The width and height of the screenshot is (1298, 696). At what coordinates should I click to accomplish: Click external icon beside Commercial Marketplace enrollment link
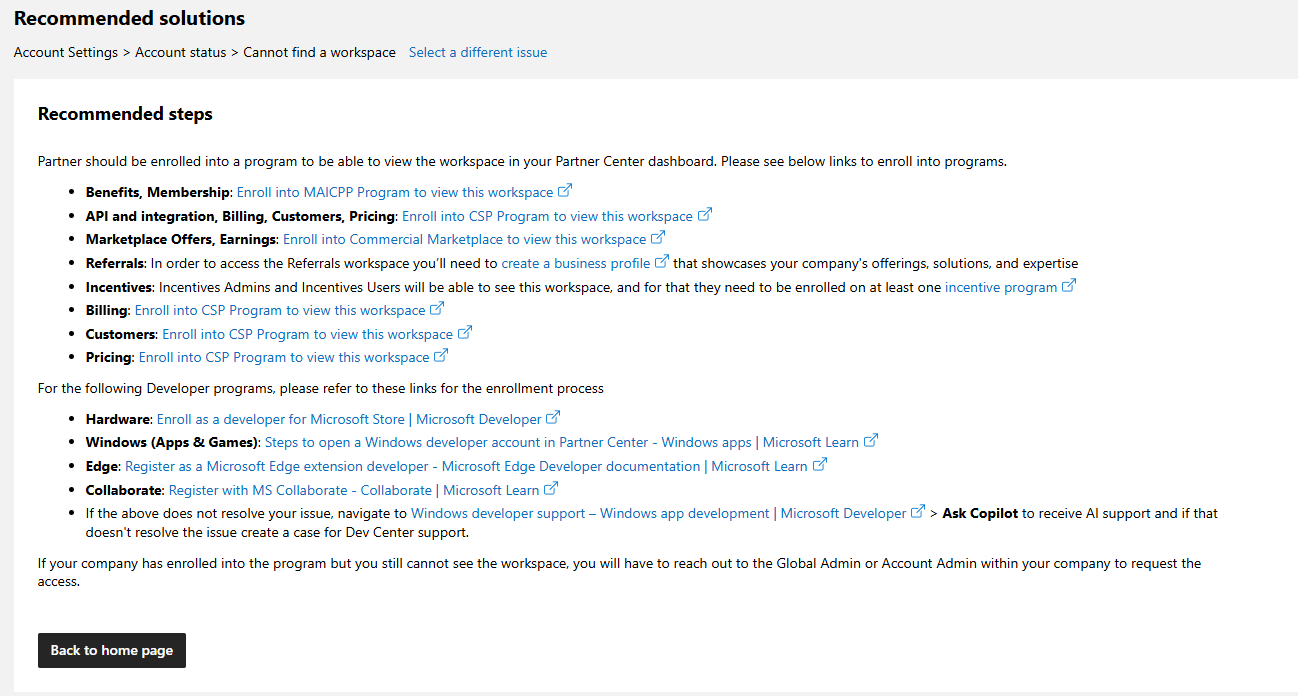click(x=658, y=238)
